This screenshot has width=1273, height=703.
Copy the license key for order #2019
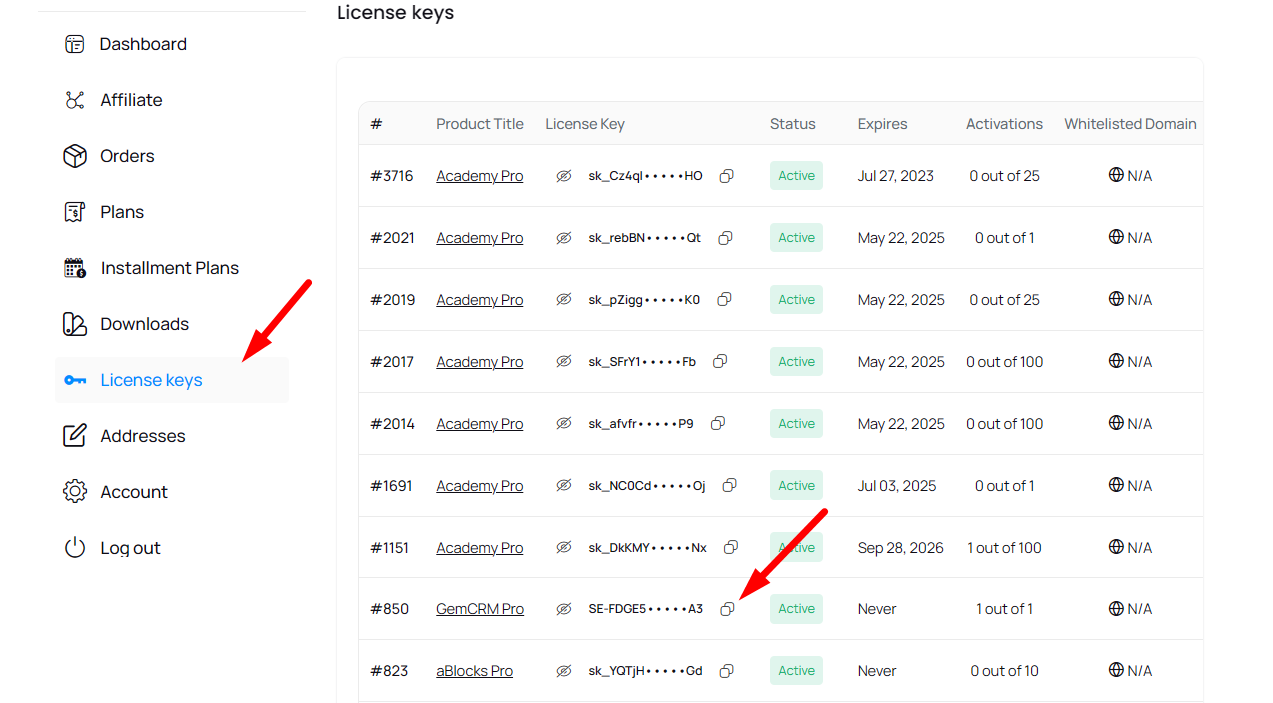tap(725, 300)
